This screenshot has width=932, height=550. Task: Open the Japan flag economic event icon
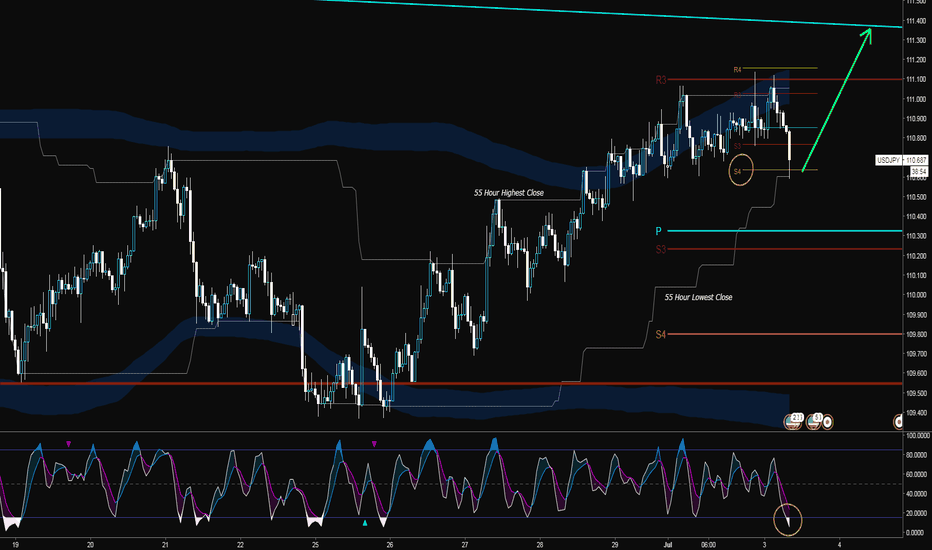coord(827,422)
